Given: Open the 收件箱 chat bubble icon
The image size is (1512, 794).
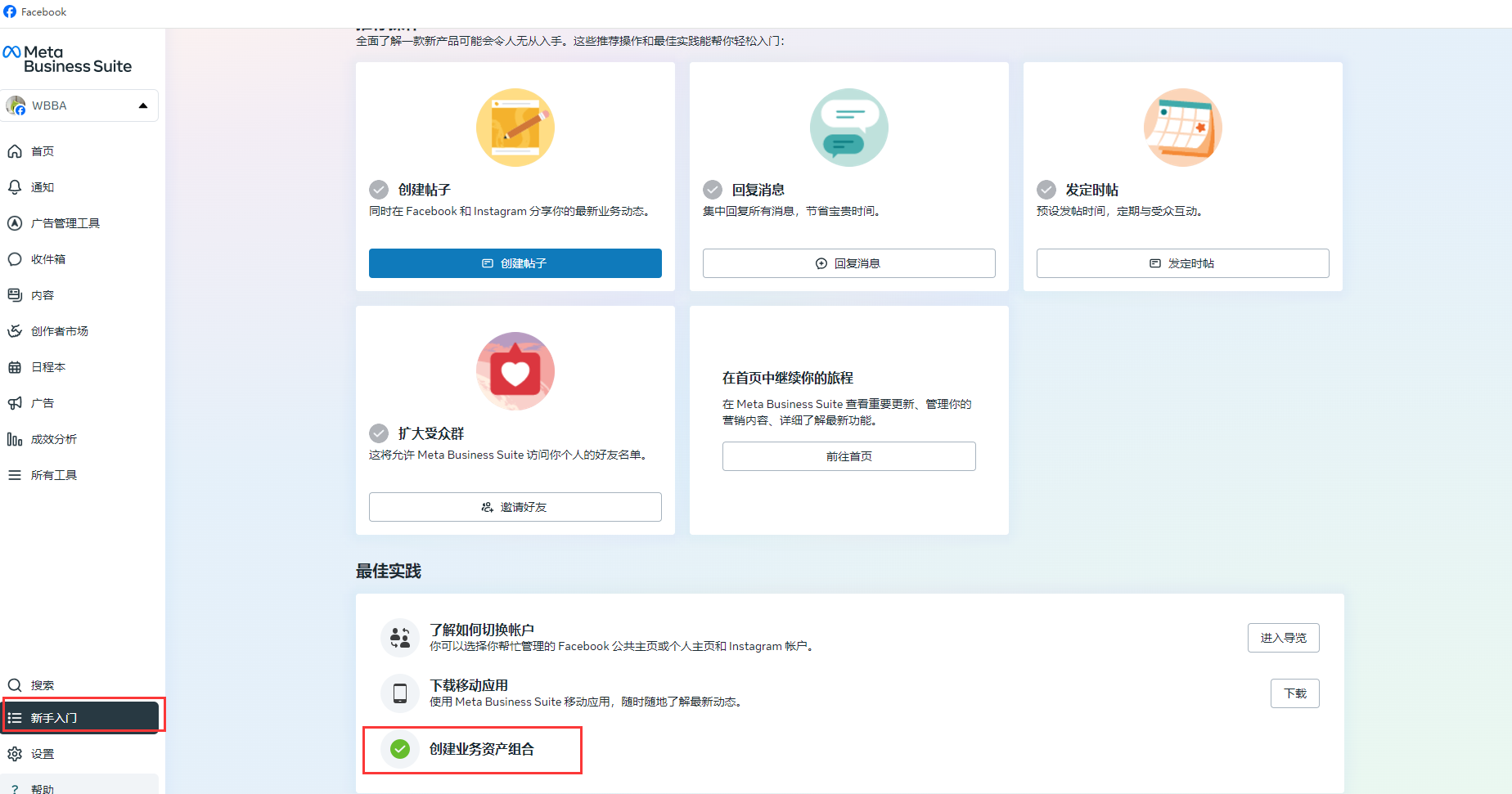Looking at the screenshot, I should point(15,259).
